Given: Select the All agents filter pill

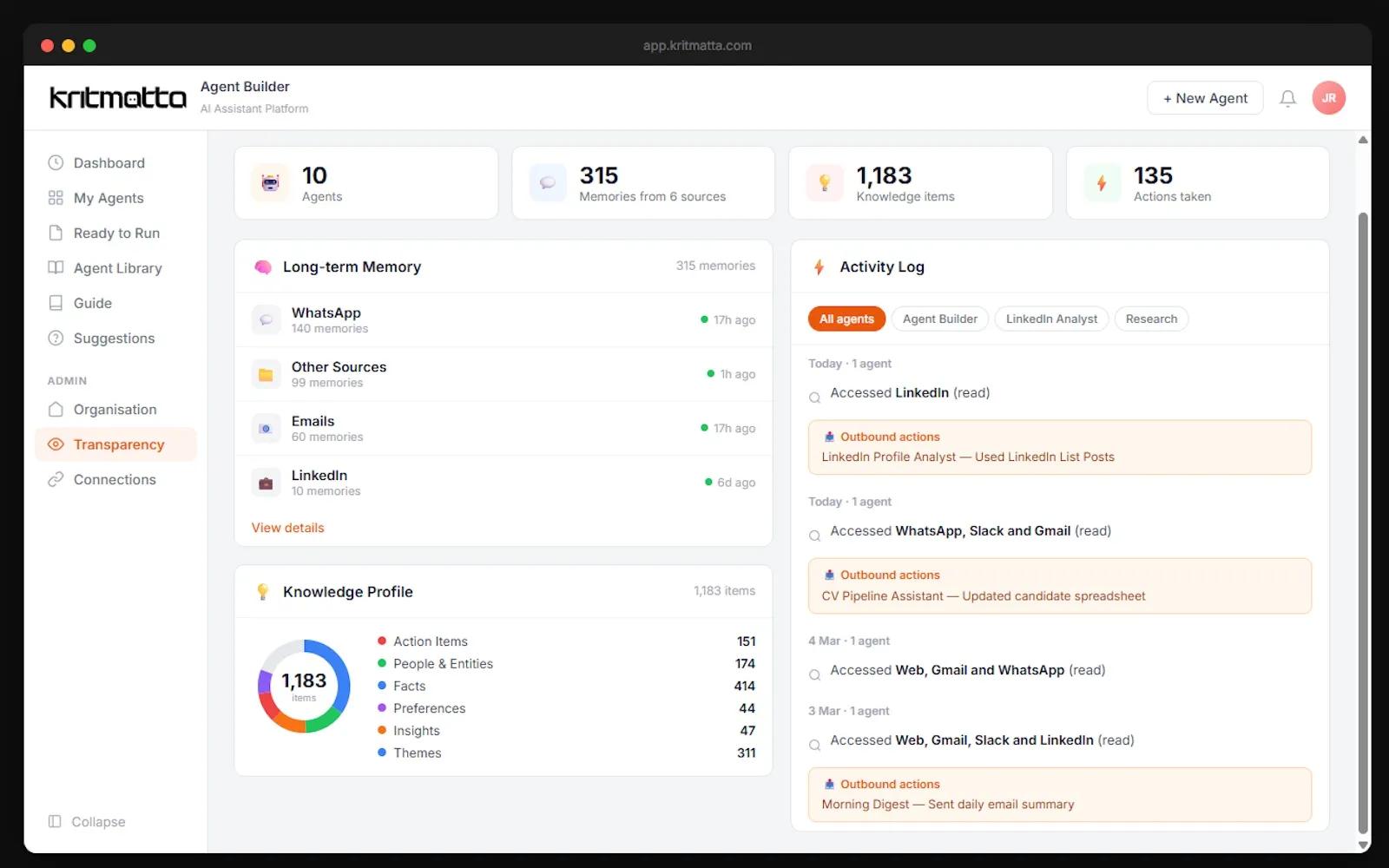Looking at the screenshot, I should (846, 319).
